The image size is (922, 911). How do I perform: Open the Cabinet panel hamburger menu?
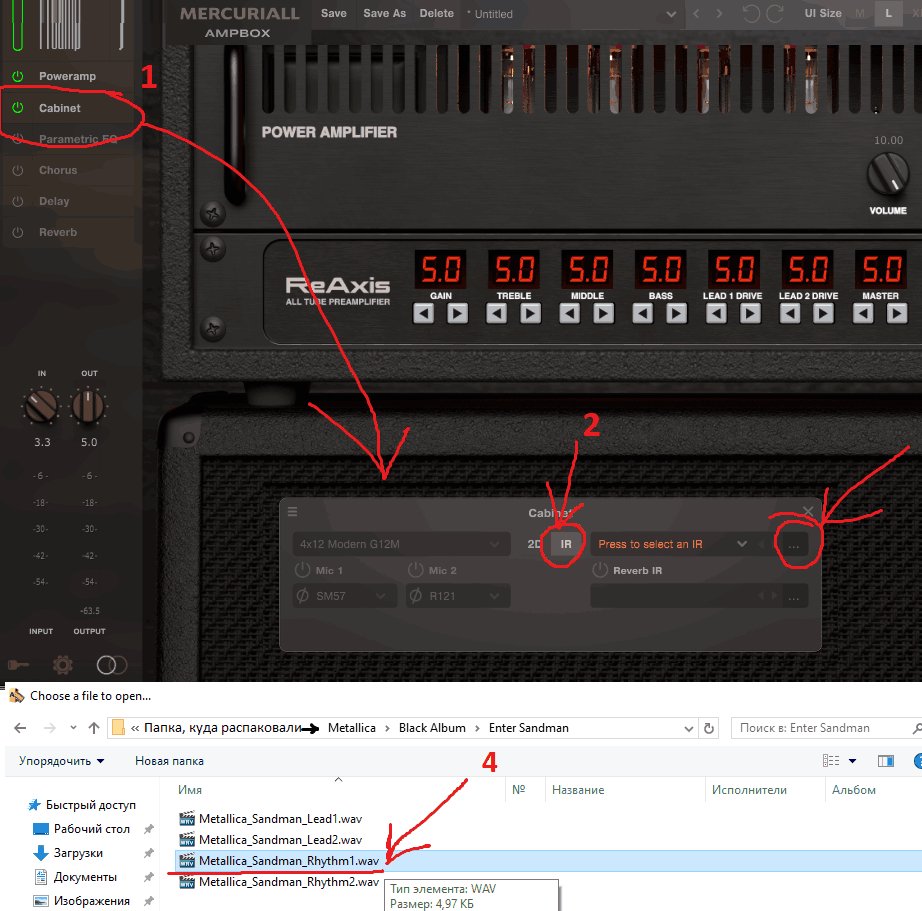[293, 512]
